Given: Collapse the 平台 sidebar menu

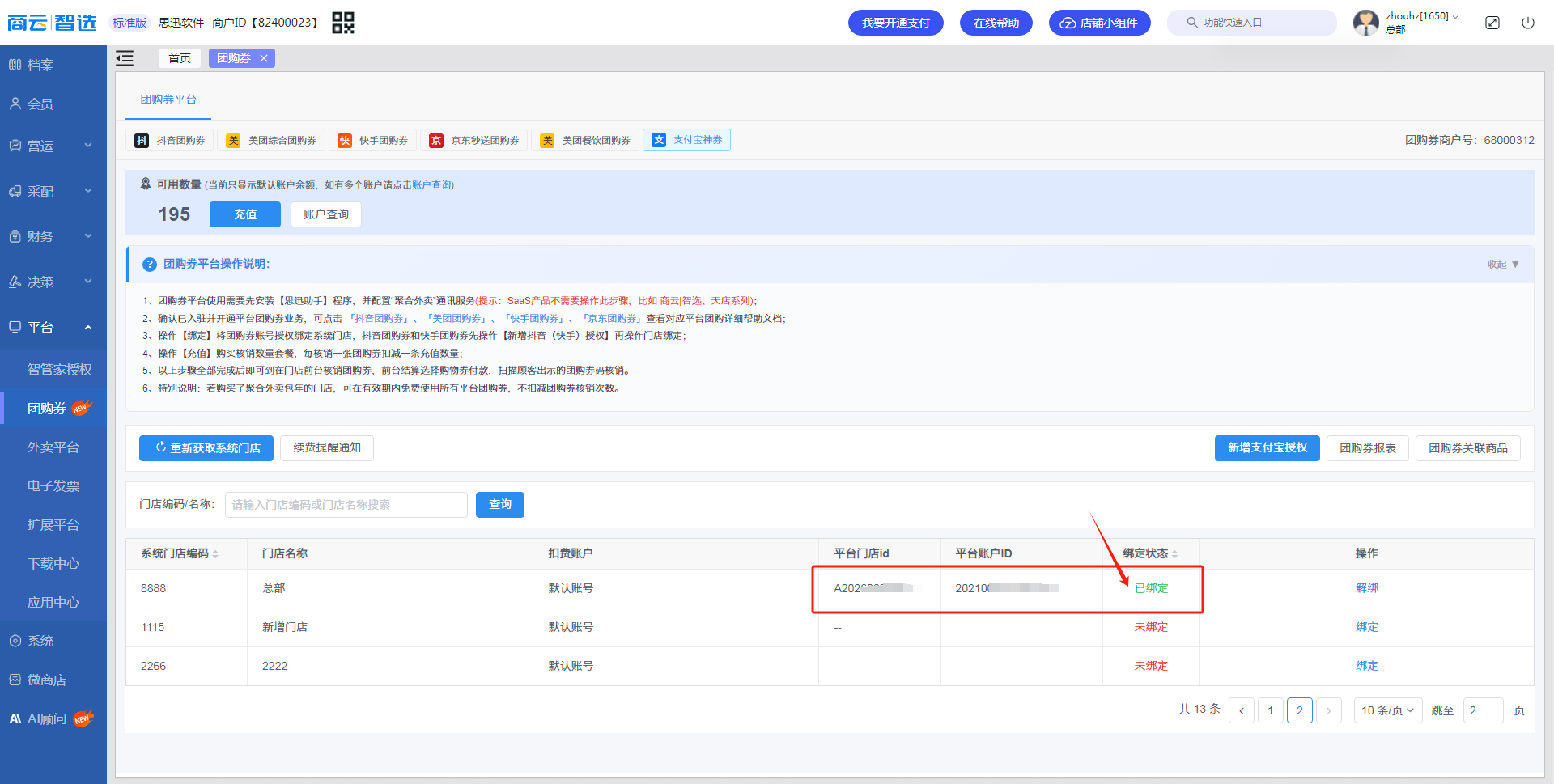Looking at the screenshot, I should tap(53, 328).
